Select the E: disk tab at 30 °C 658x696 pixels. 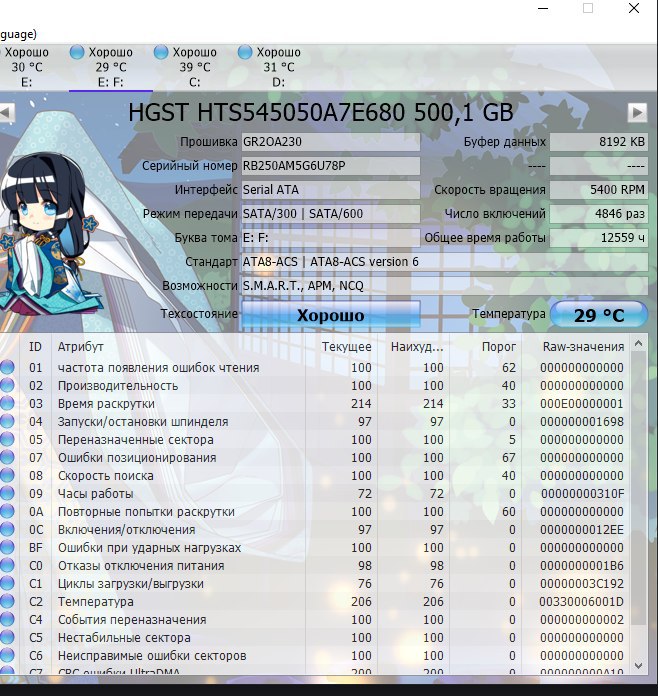[x=27, y=67]
